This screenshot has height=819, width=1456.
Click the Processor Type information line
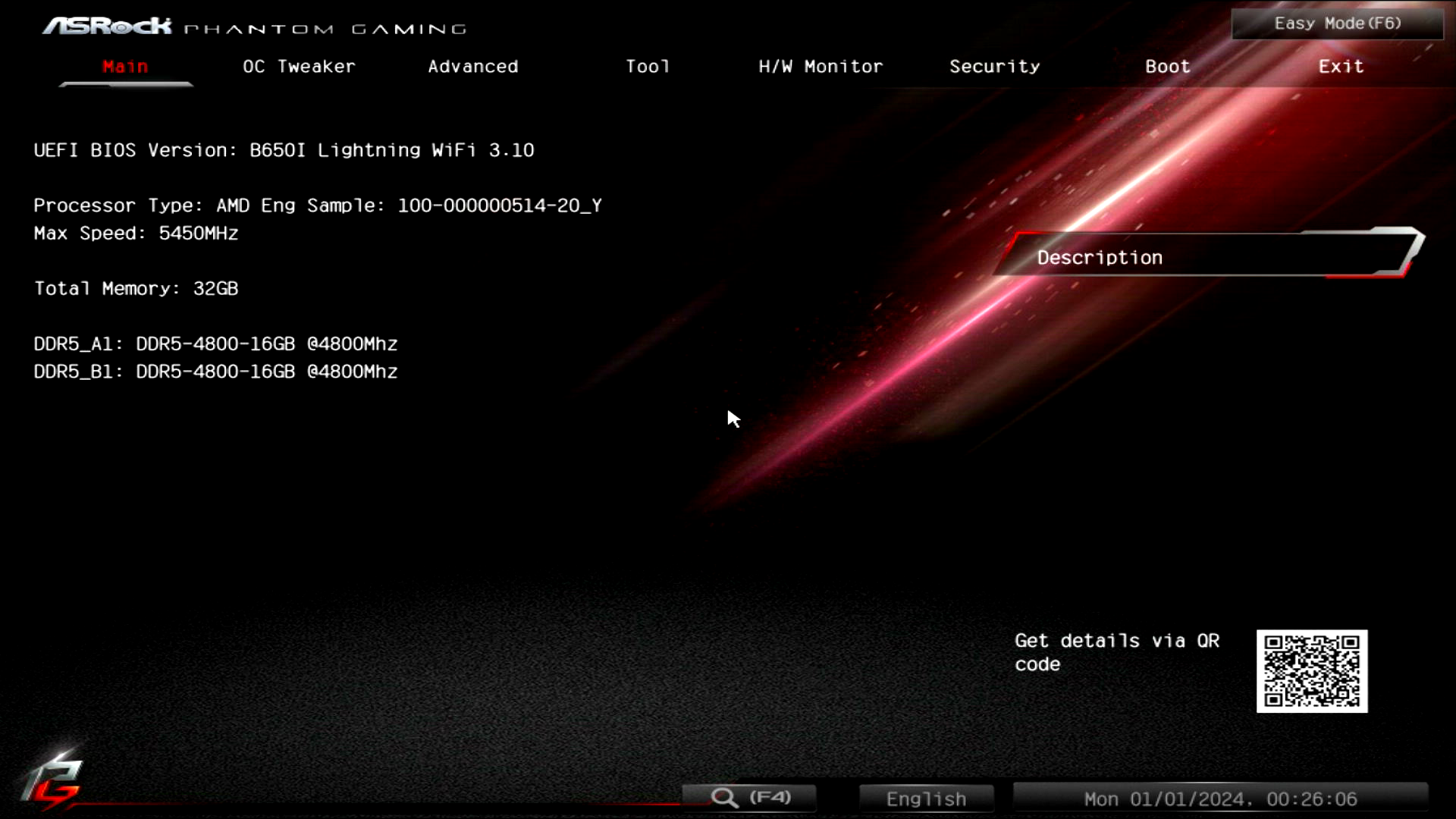coord(317,206)
